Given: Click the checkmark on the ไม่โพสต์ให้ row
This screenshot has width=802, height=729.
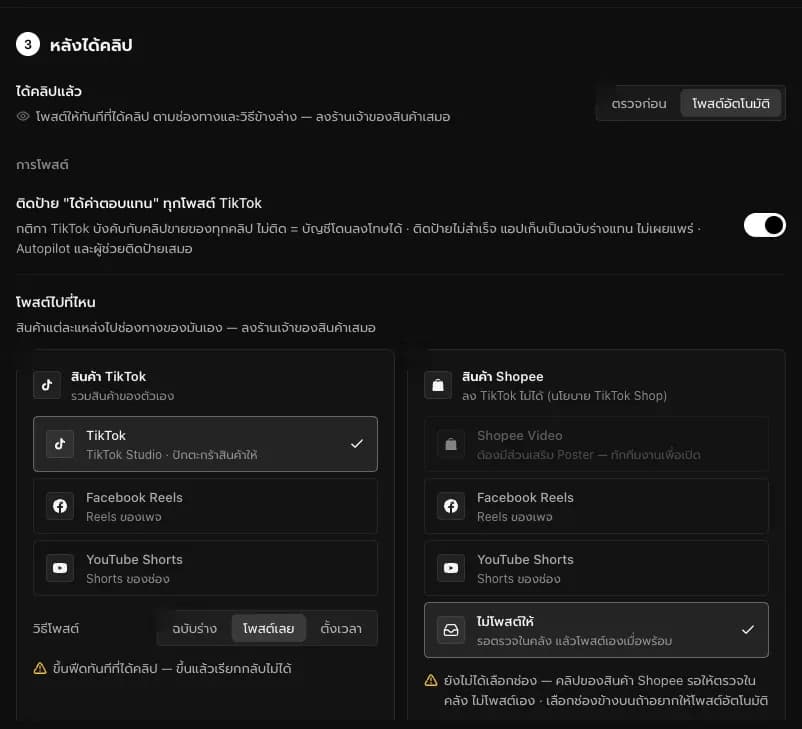Looking at the screenshot, I should (x=748, y=630).
